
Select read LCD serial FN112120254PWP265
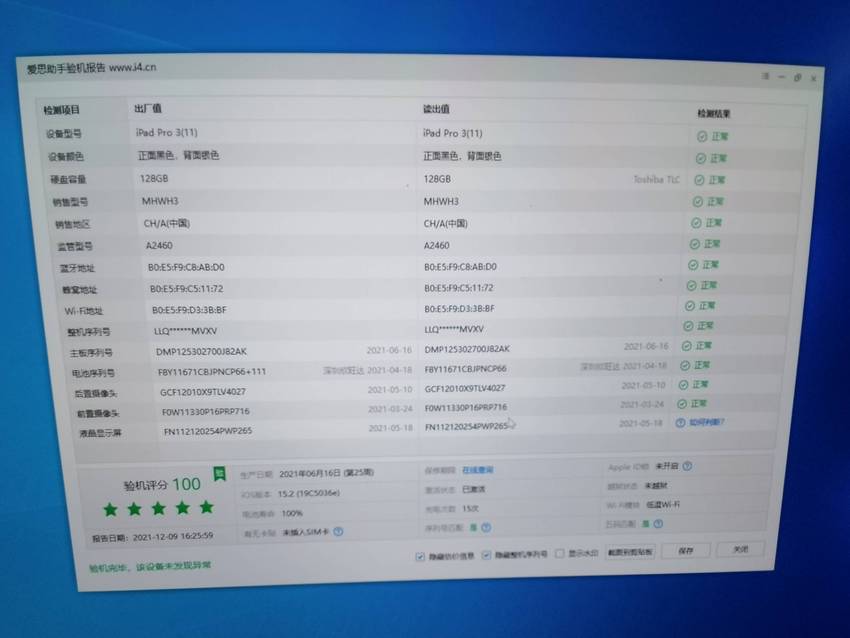[x=466, y=427]
